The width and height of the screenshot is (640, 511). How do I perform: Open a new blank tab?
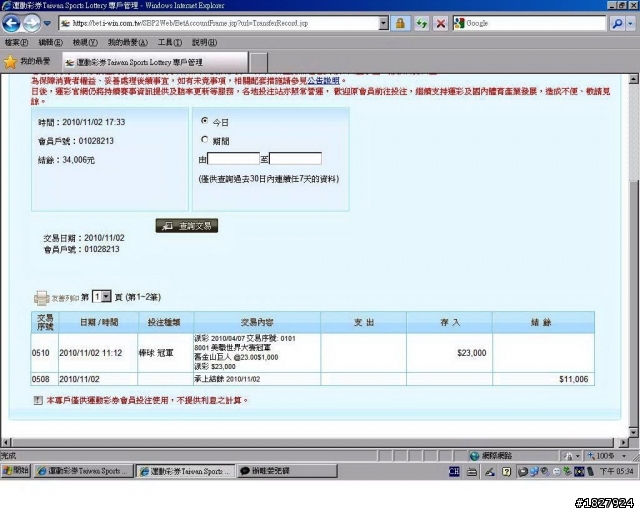pyautogui.click(x=258, y=62)
